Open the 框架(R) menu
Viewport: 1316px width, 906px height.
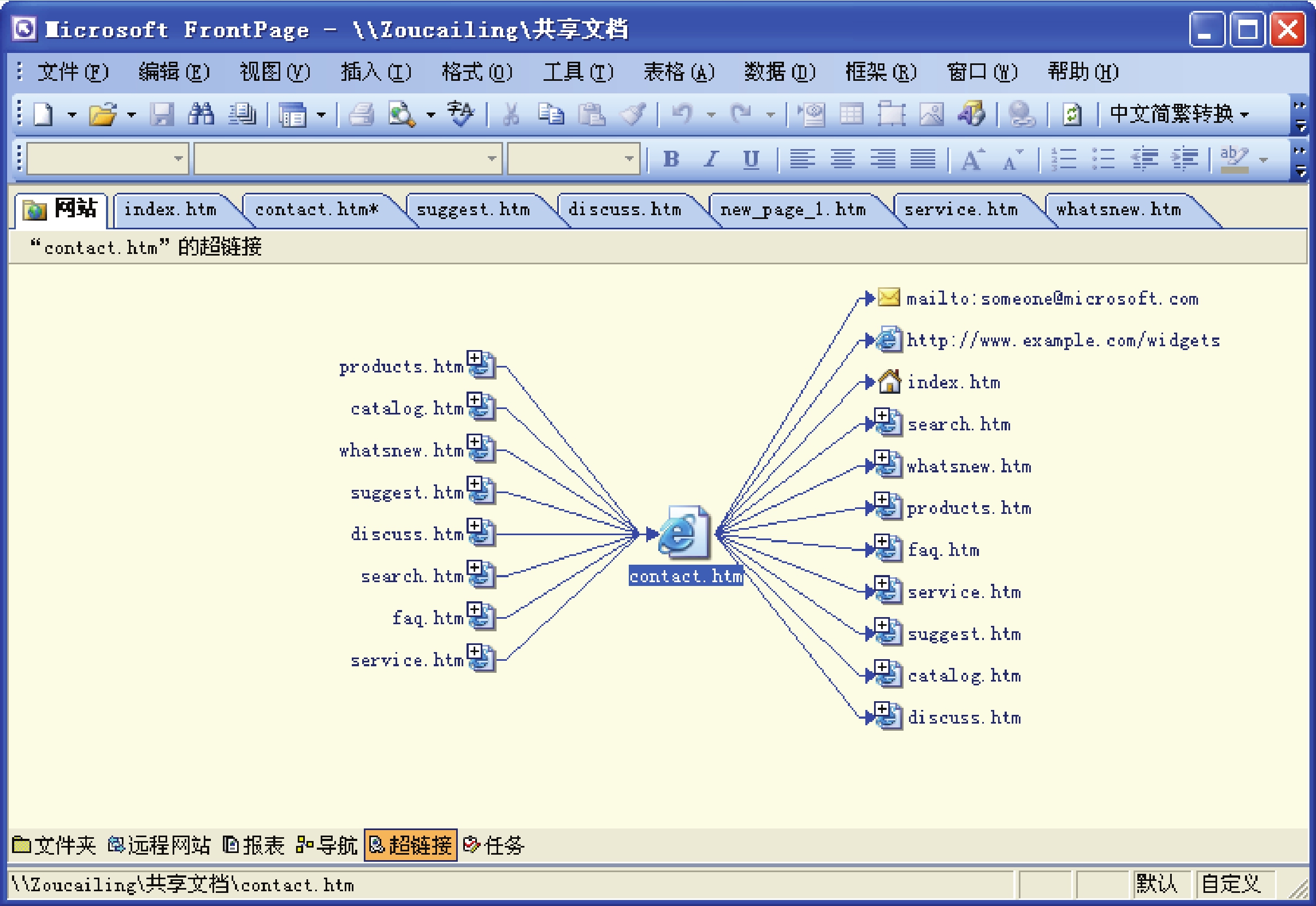click(881, 72)
